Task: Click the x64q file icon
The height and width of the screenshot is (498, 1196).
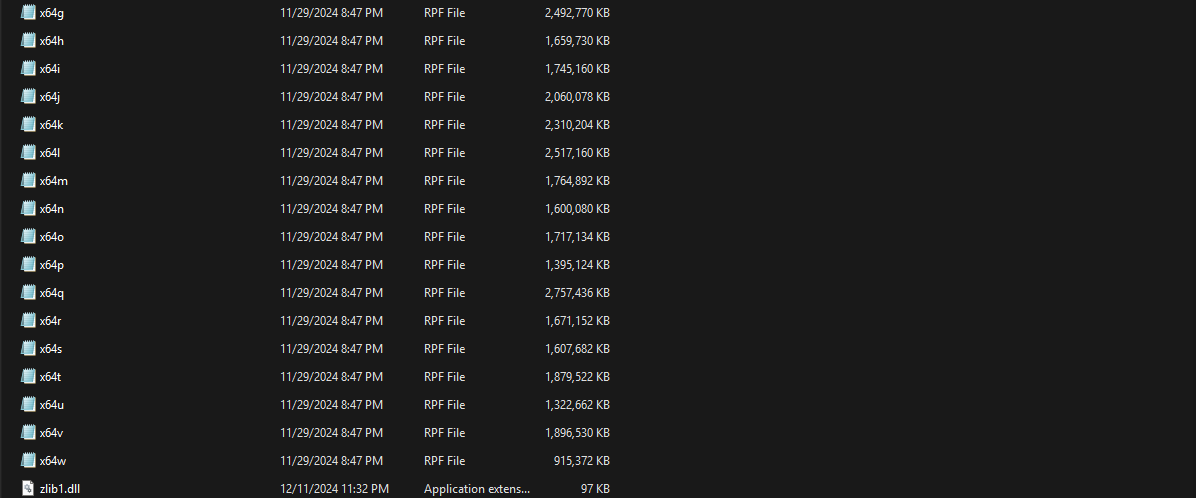Action: [x=28, y=293]
